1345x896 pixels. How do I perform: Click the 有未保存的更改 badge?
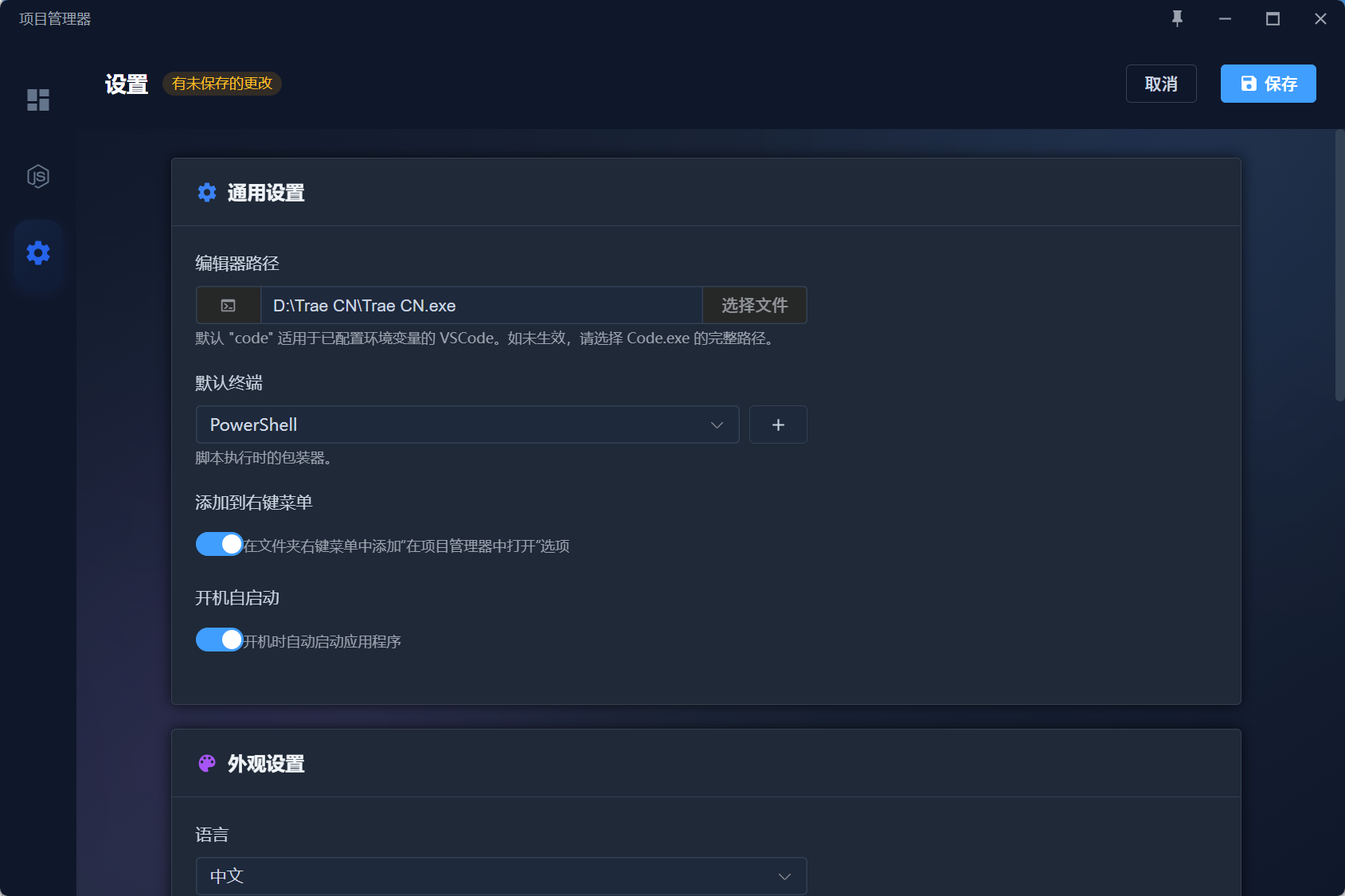222,84
